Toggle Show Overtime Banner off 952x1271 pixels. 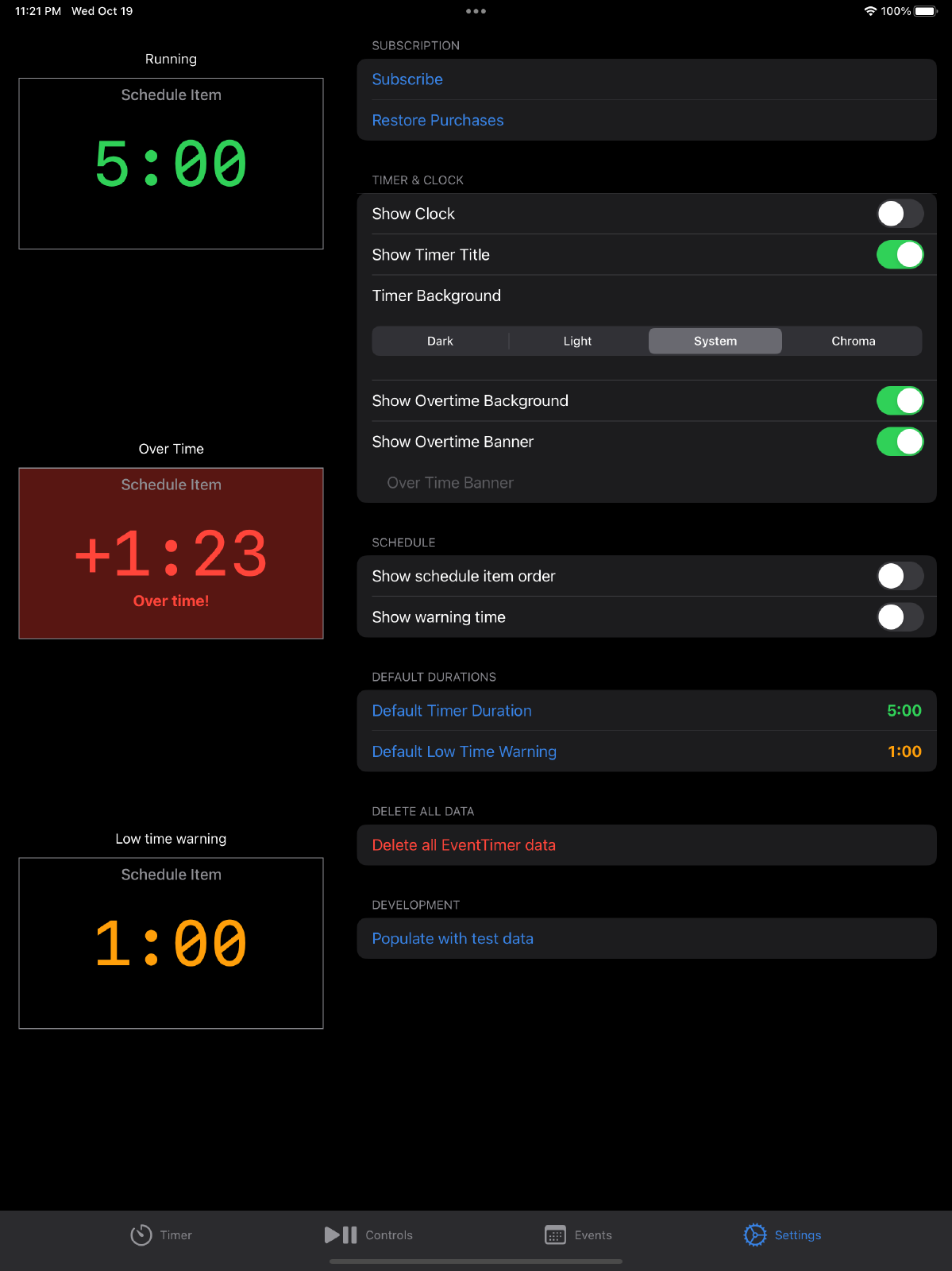[x=899, y=442]
